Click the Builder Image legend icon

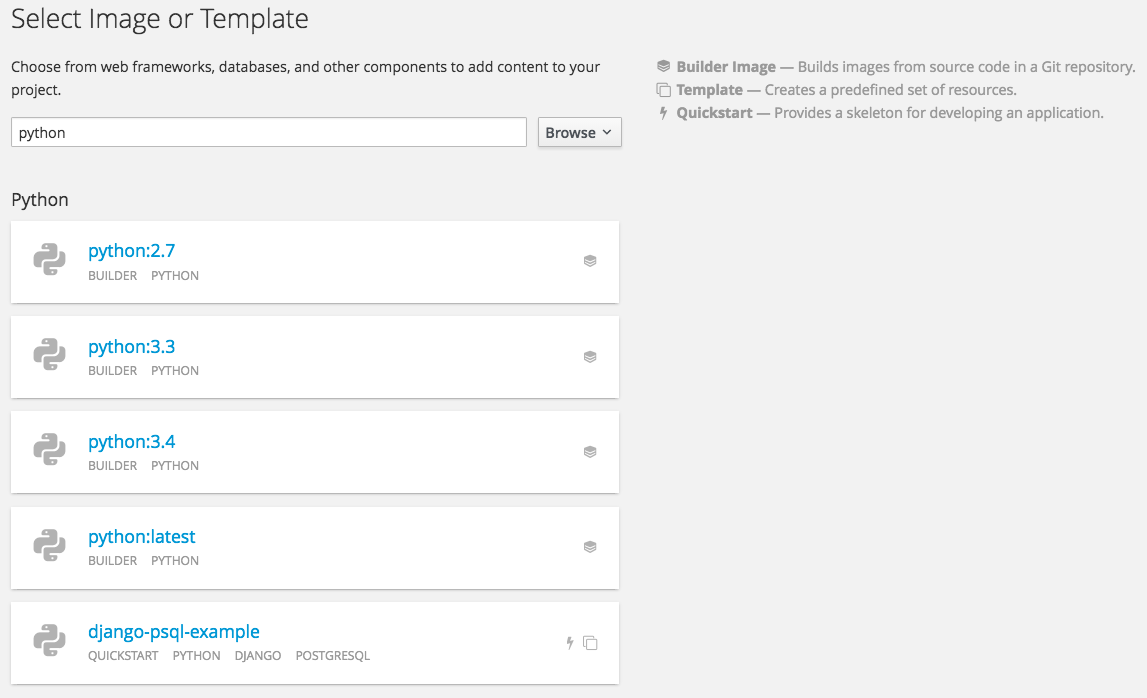click(663, 67)
